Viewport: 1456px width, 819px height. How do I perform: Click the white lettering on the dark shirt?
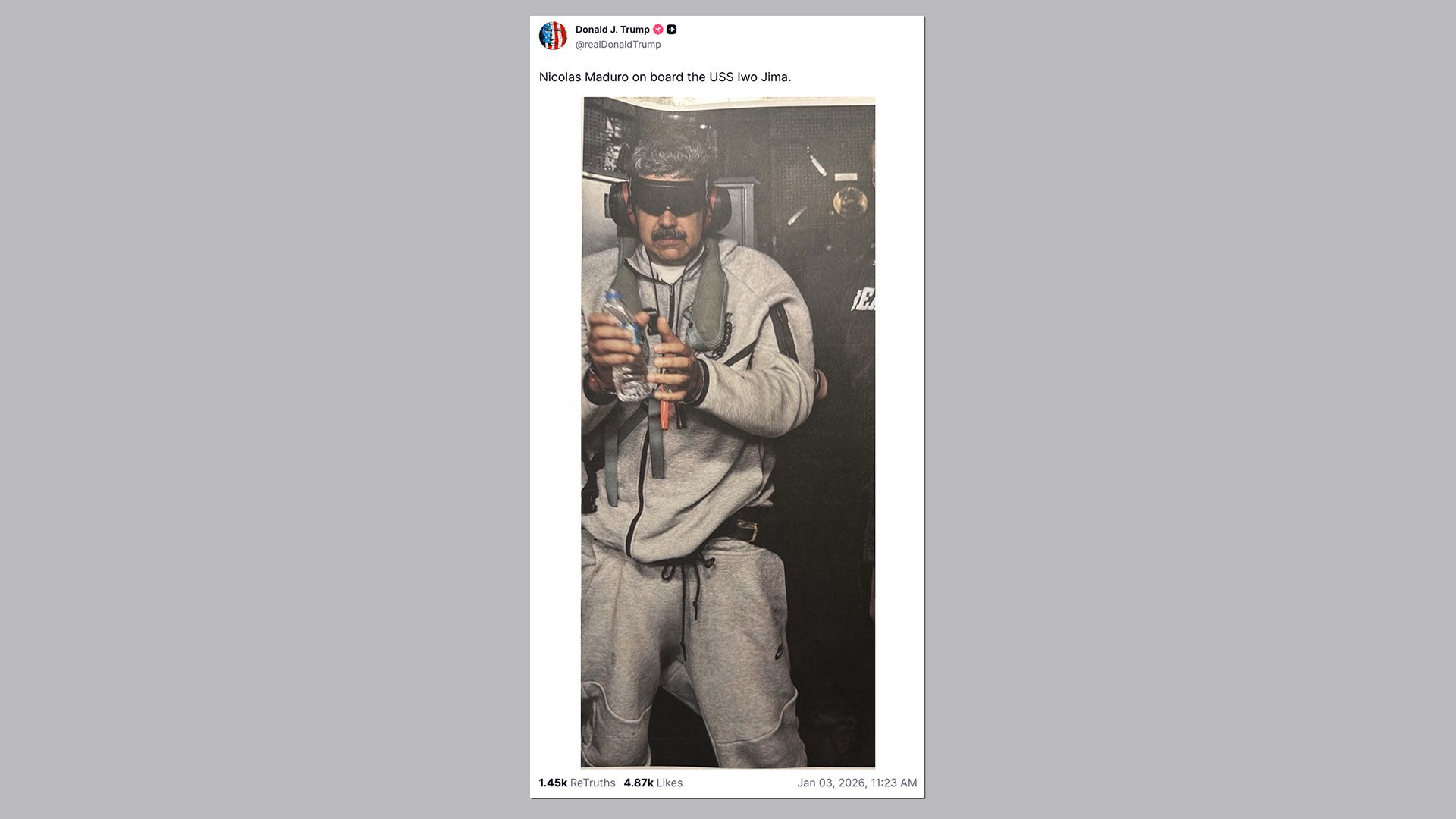(x=863, y=300)
